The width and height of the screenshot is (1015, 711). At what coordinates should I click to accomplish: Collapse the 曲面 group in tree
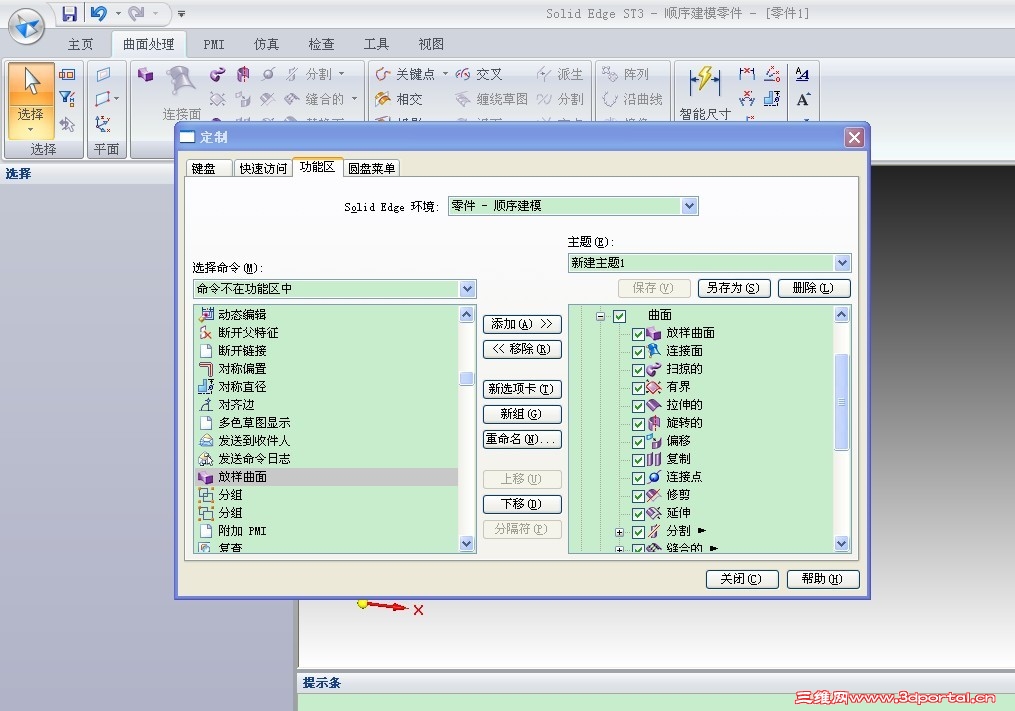click(x=601, y=317)
